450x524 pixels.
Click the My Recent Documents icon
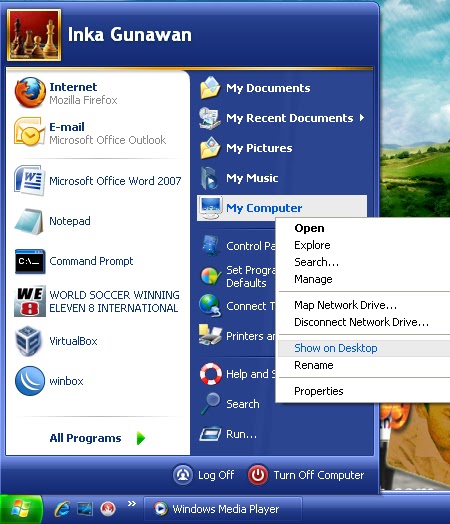click(x=210, y=118)
